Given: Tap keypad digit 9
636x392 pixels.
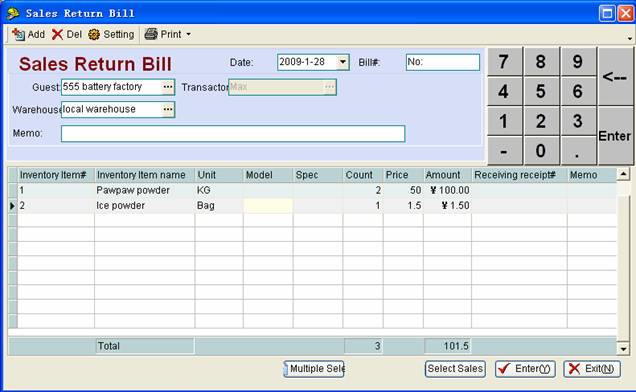Looking at the screenshot, I should 578,62.
